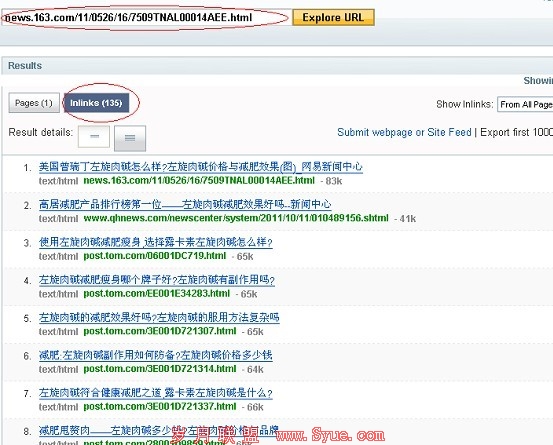Click the post.tom.com/3E001D721314.html URL
The height and width of the screenshot is (445, 553).
pyautogui.click(x=160, y=369)
